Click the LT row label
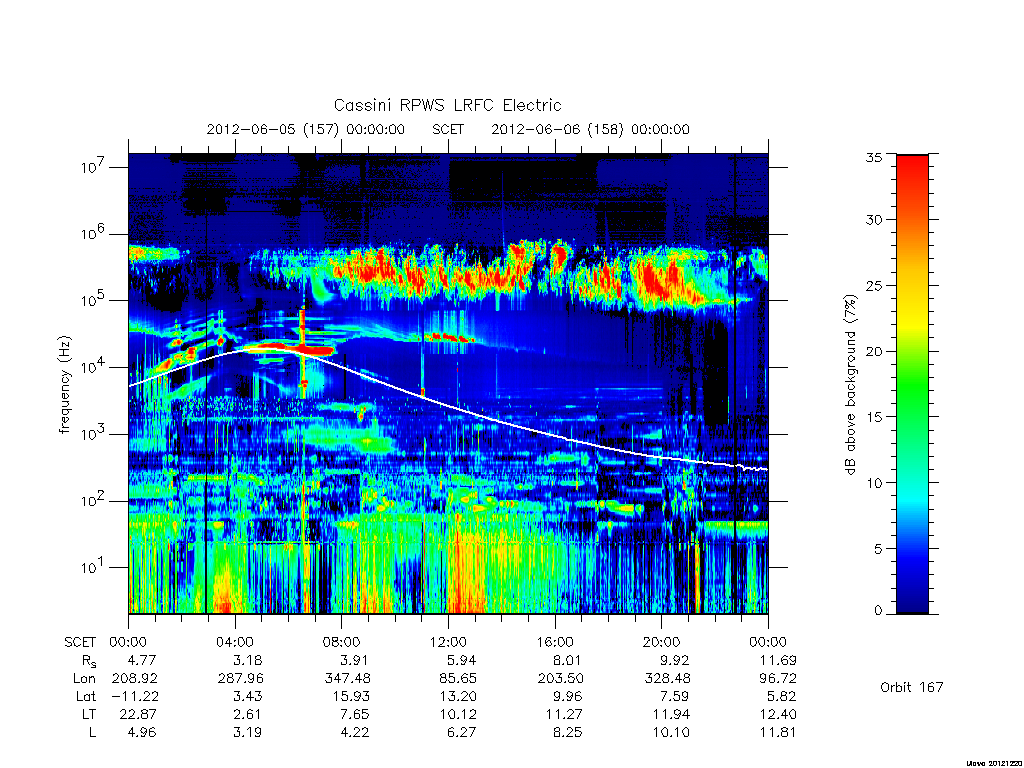 (89, 714)
